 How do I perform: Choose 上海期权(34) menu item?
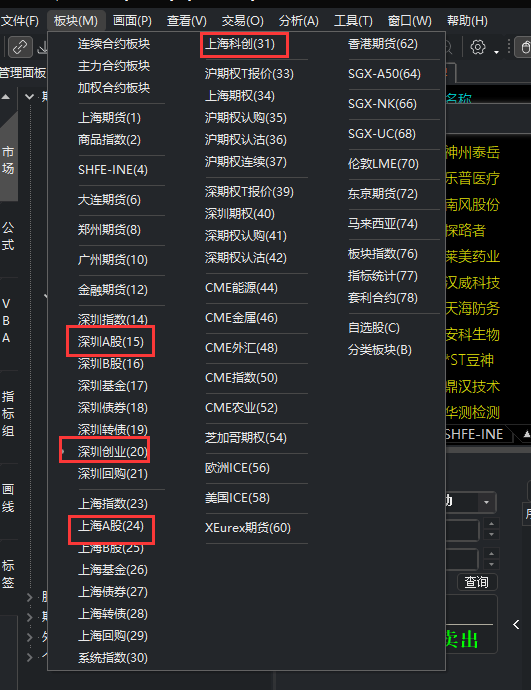pyautogui.click(x=240, y=95)
